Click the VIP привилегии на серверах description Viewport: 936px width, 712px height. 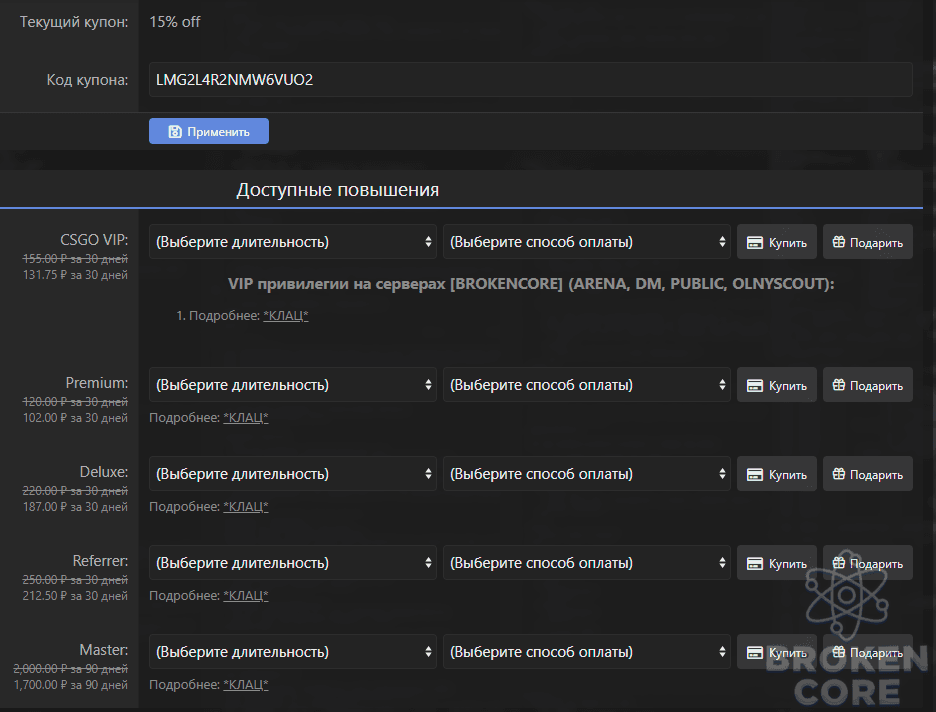(x=531, y=284)
